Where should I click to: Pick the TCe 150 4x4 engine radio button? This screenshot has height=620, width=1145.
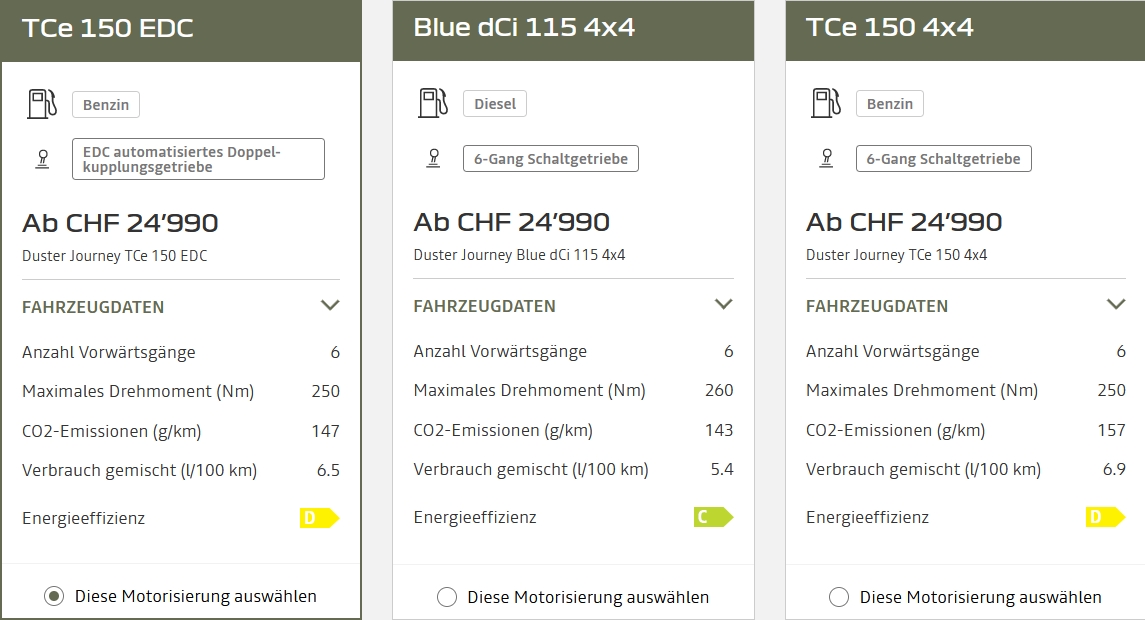[x=839, y=597]
